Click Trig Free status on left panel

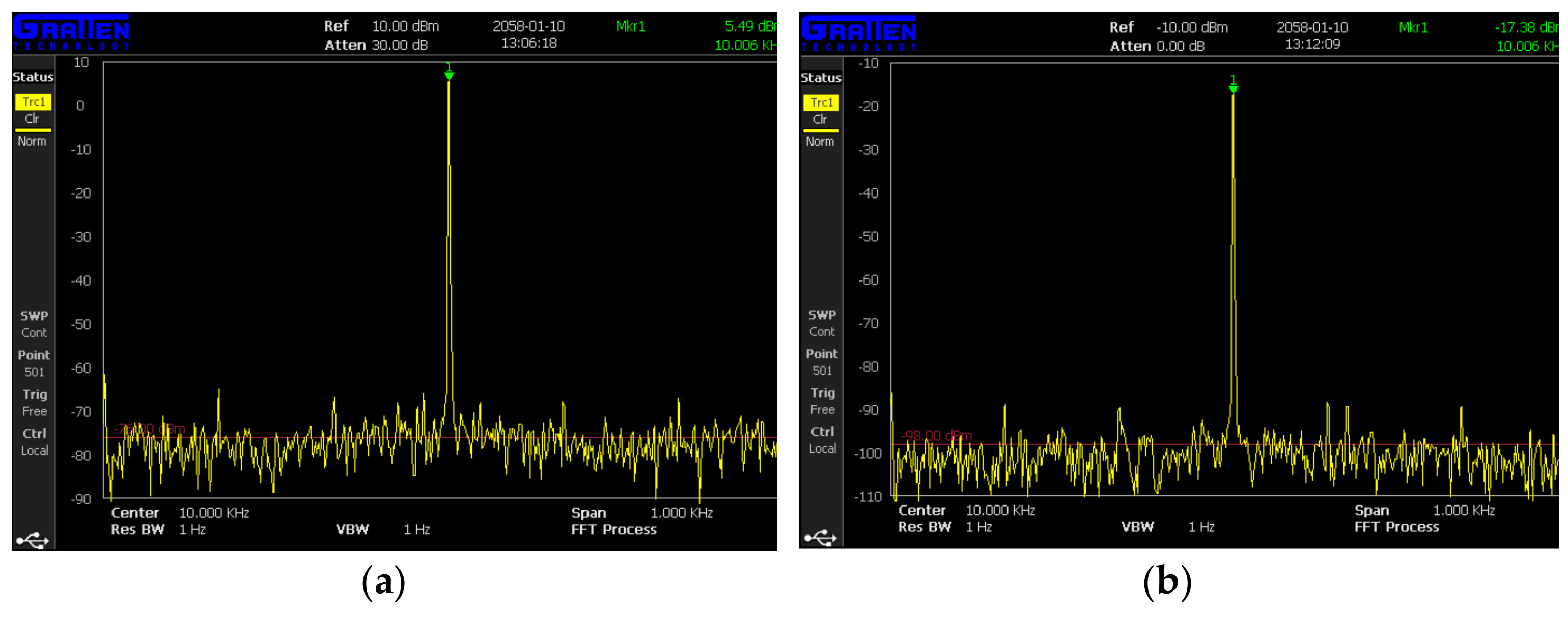point(34,402)
